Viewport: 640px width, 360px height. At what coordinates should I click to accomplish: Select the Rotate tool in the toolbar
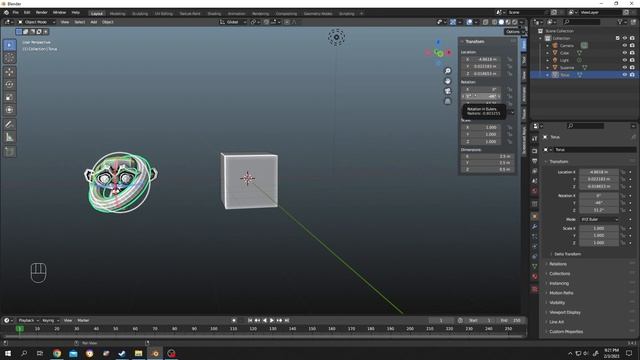(x=9, y=84)
